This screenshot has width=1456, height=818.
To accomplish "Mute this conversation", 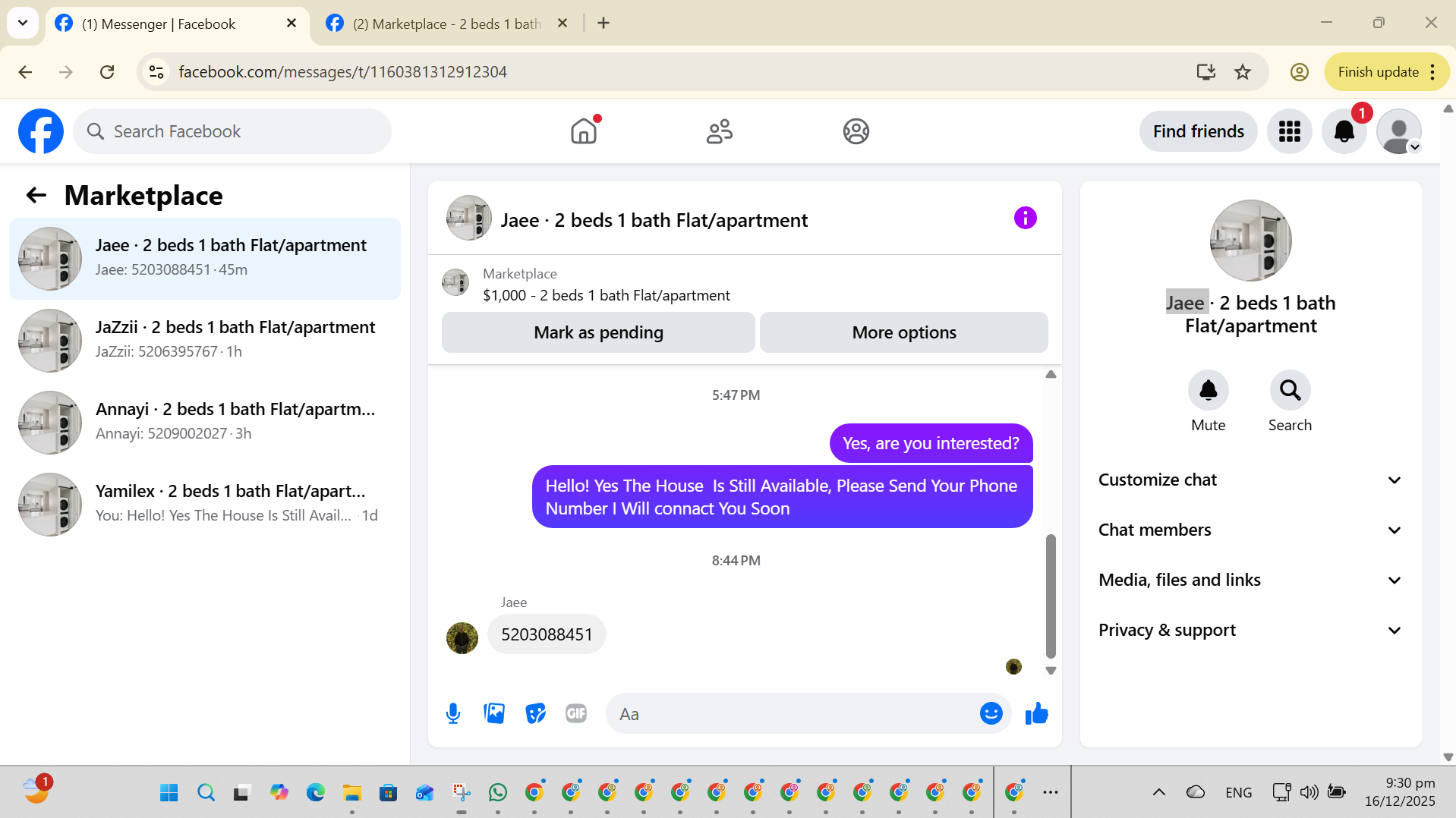I will pyautogui.click(x=1209, y=390).
